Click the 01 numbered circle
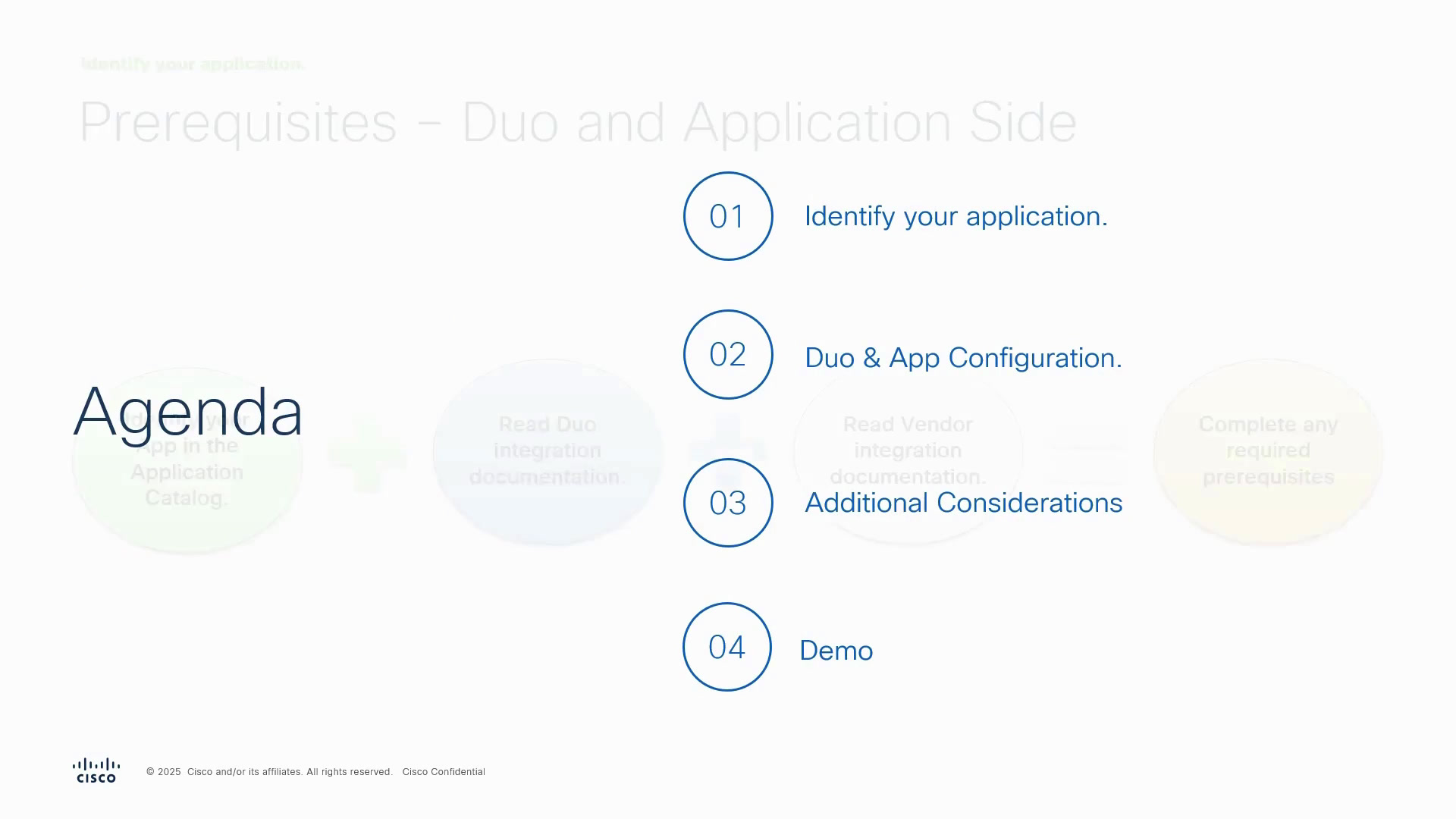 point(728,216)
